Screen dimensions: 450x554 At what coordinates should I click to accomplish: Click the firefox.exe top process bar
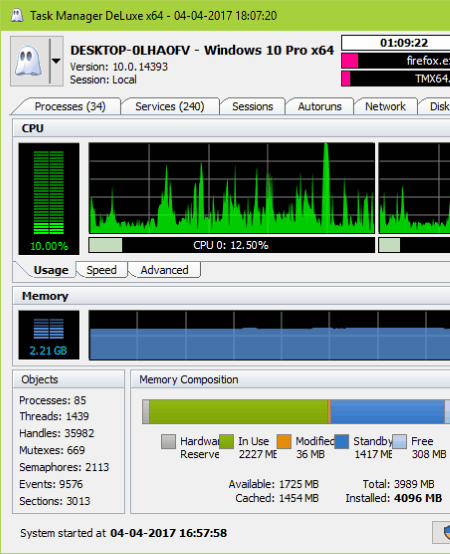396,61
